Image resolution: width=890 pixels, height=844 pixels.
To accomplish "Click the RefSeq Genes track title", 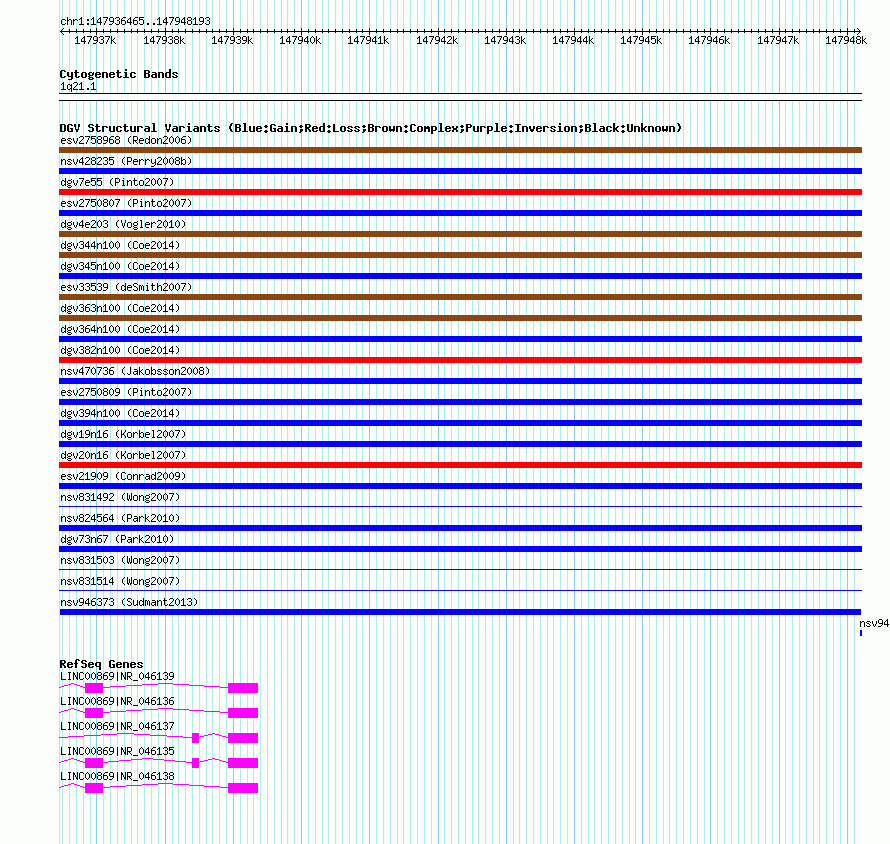I will (101, 664).
